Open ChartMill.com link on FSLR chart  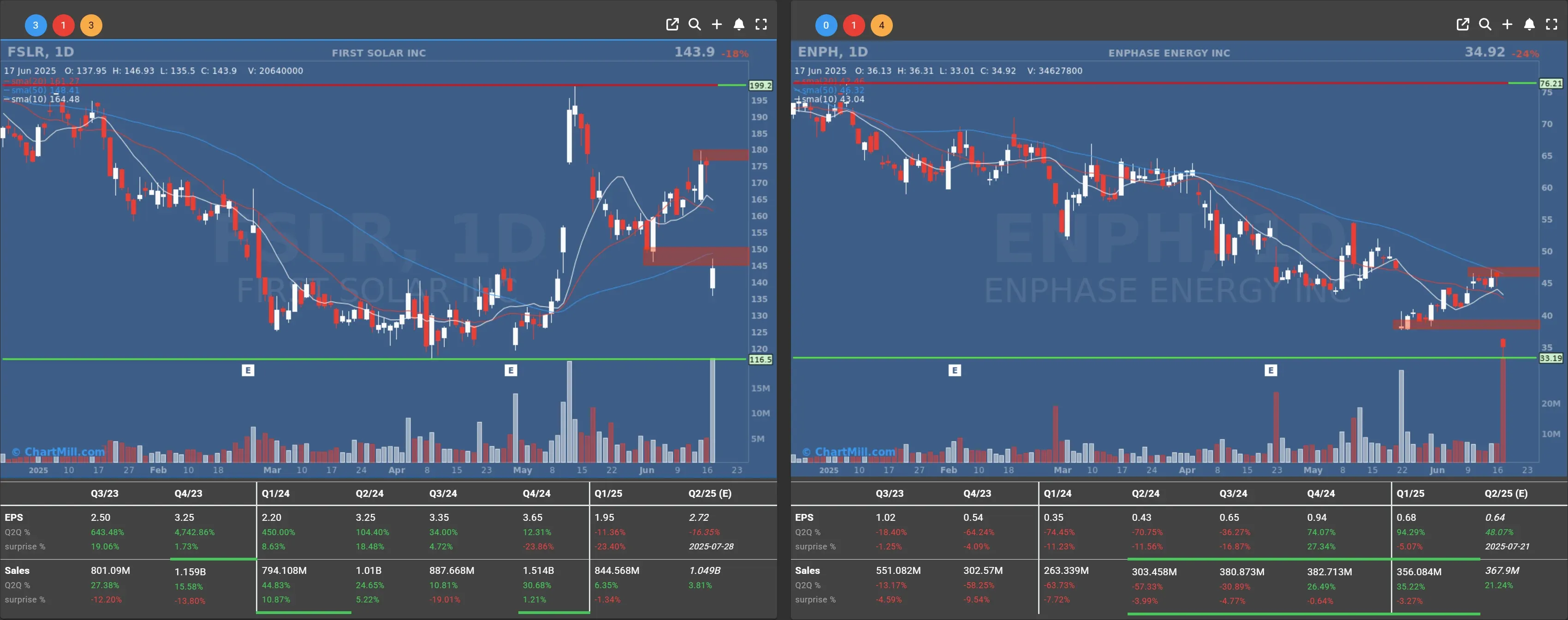pos(59,452)
